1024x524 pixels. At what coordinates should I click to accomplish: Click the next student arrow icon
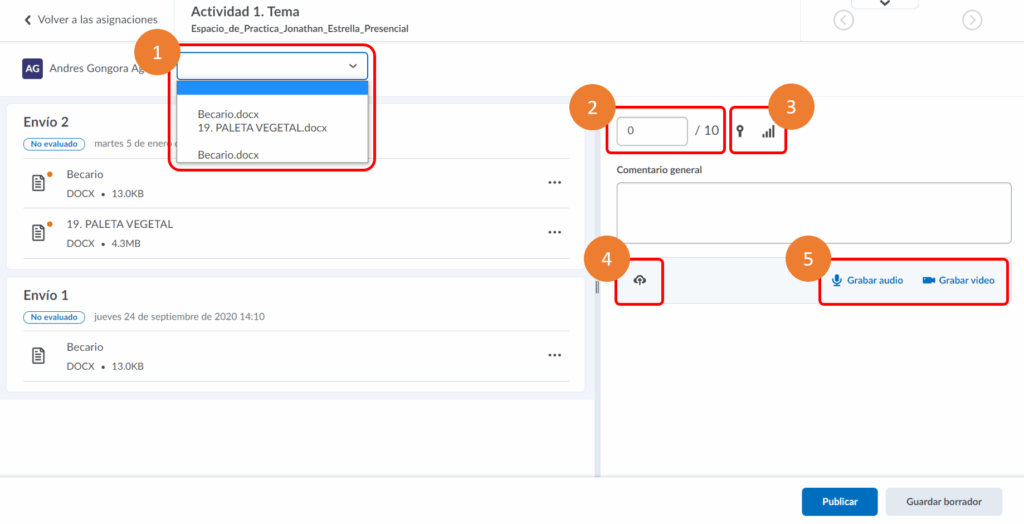971,20
